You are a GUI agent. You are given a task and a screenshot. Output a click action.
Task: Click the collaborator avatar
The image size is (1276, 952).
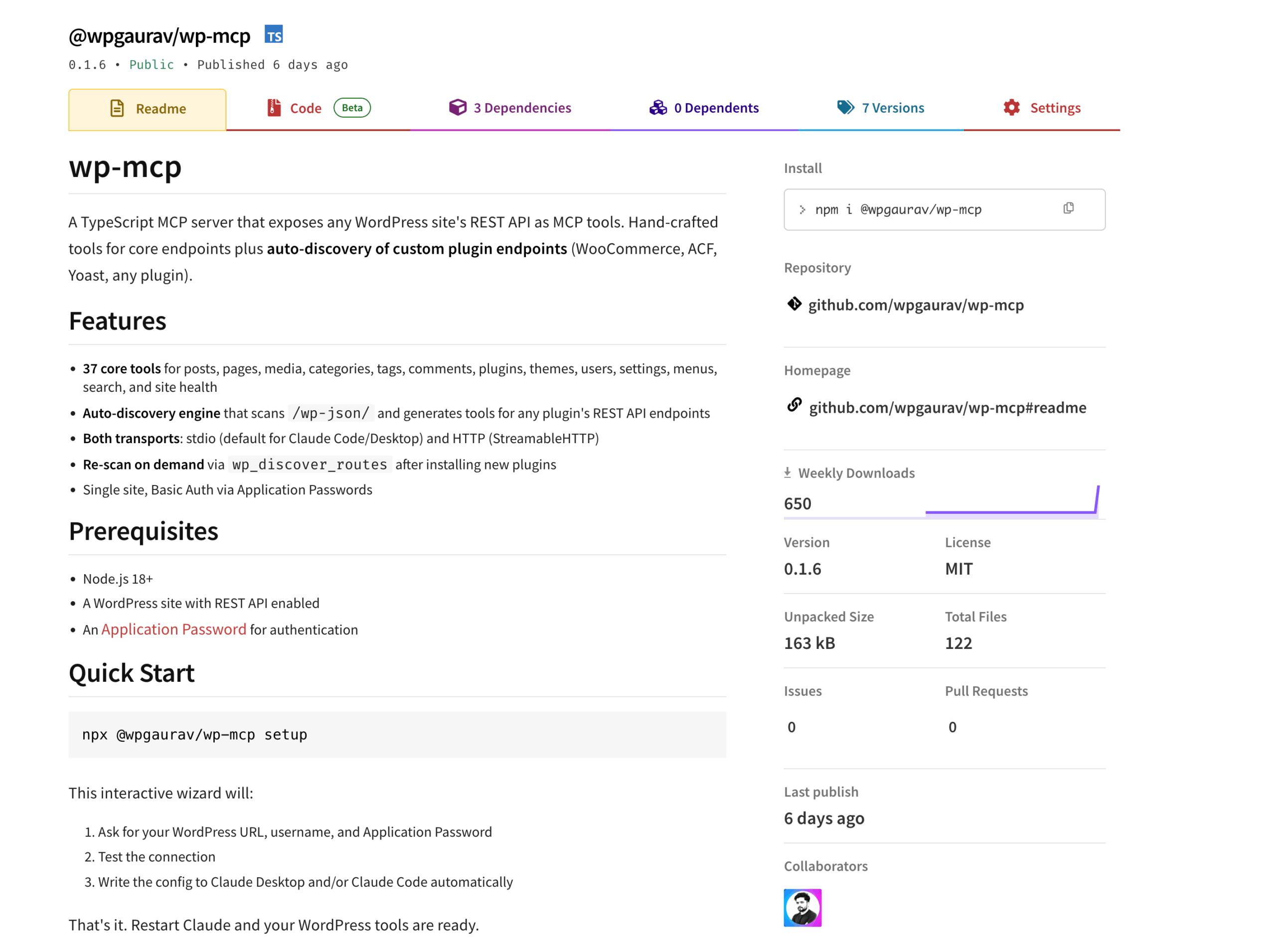[802, 907]
